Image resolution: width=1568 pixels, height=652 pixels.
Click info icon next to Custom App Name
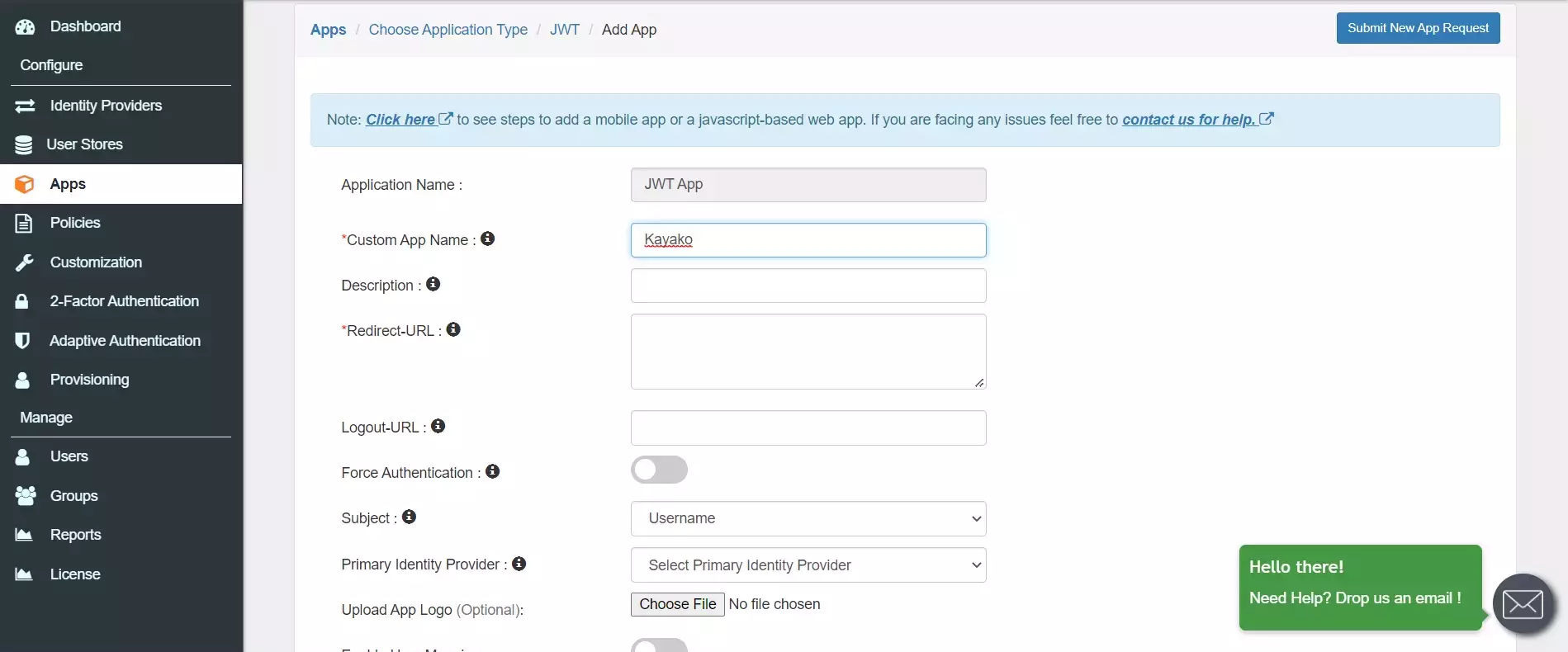coord(488,239)
